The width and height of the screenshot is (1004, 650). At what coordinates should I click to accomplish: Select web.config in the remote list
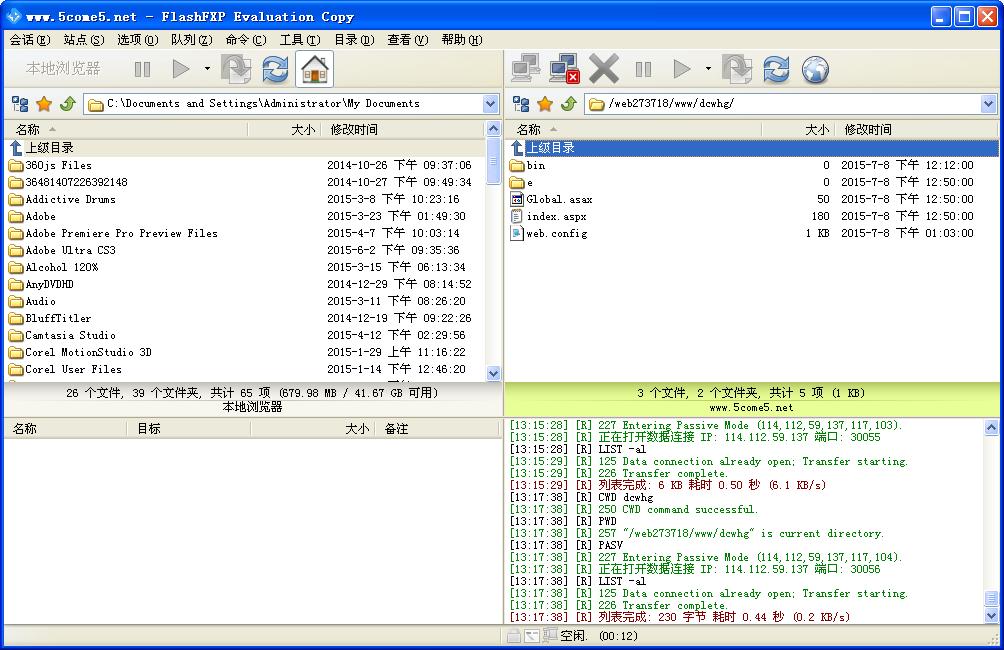coord(556,233)
